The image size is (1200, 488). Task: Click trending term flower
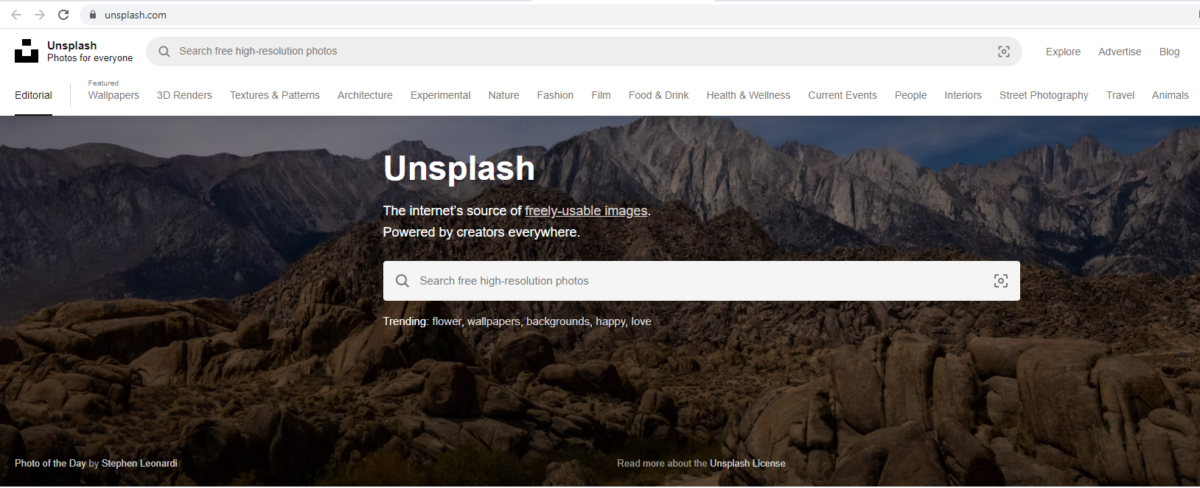click(x=446, y=322)
